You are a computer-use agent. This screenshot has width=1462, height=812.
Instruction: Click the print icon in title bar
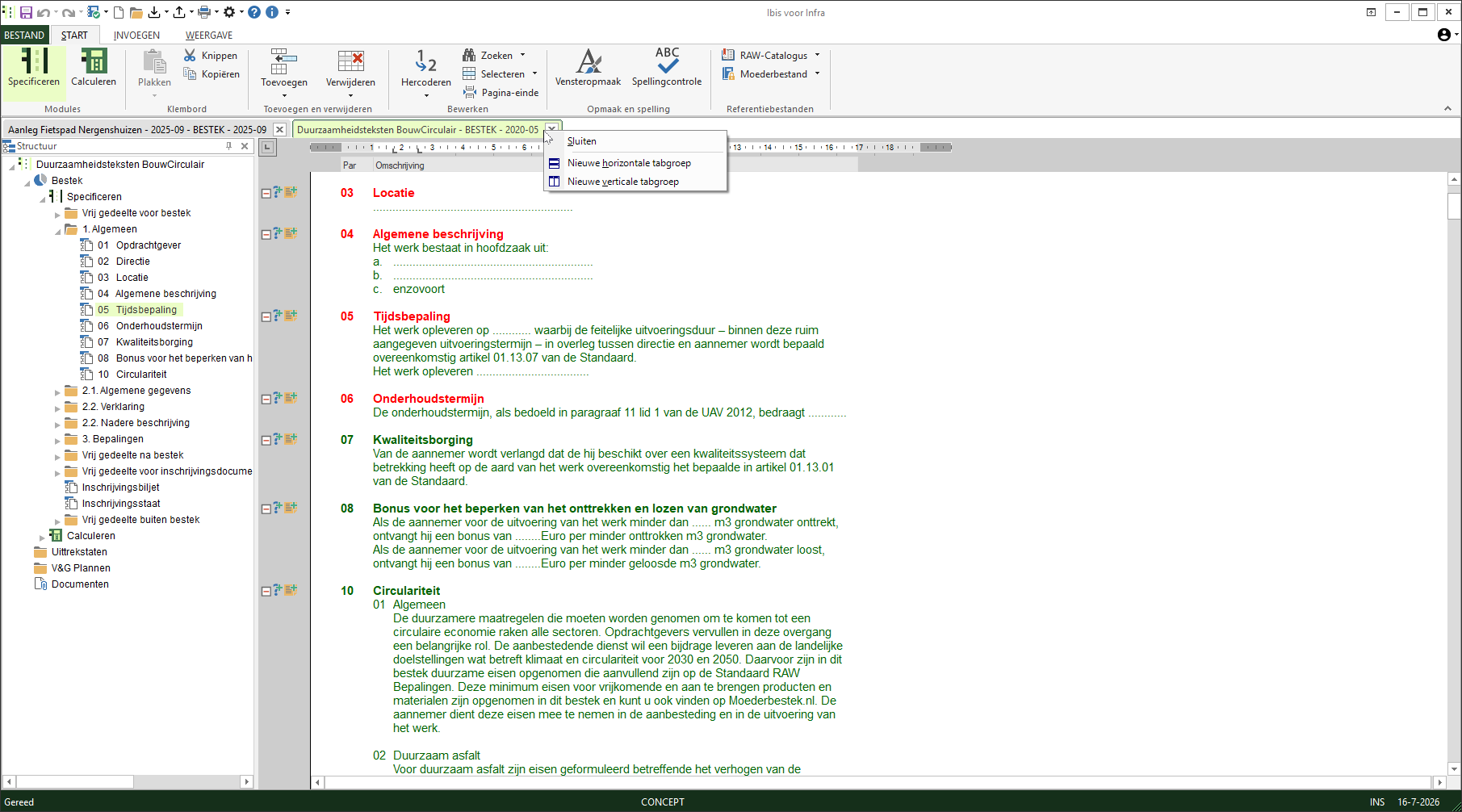[x=204, y=12]
